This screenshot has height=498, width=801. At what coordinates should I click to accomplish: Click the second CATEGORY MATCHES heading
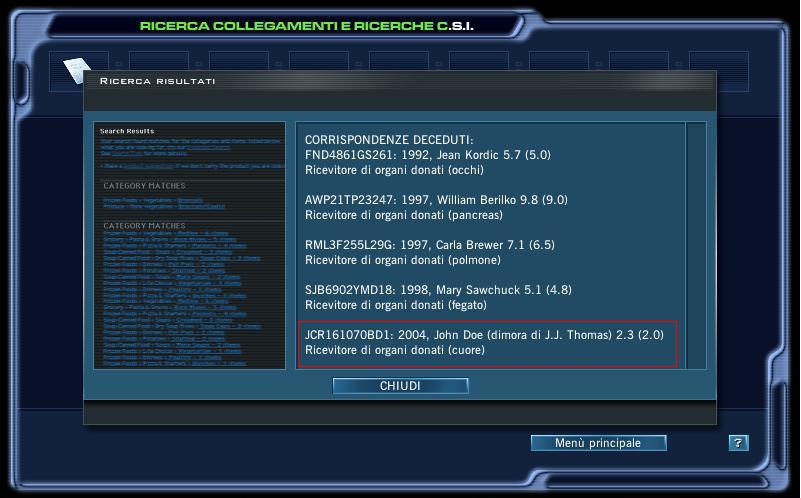pyautogui.click(x=144, y=226)
